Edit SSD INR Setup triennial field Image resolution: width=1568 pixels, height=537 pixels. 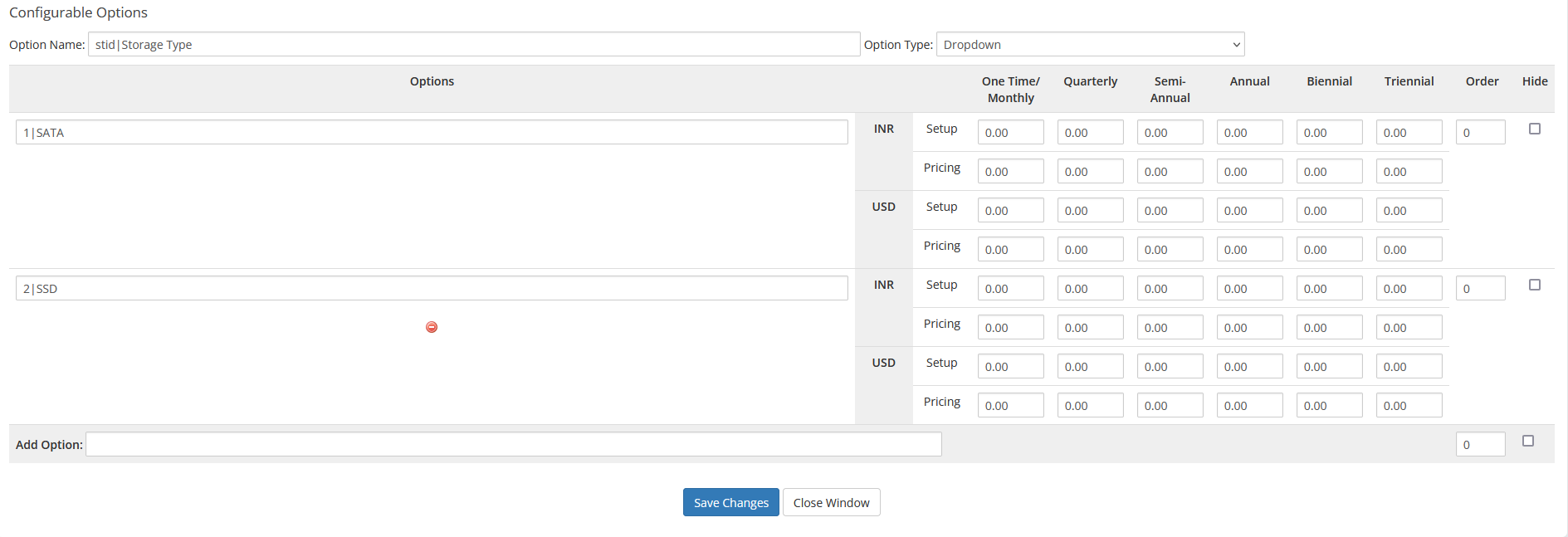(1409, 288)
